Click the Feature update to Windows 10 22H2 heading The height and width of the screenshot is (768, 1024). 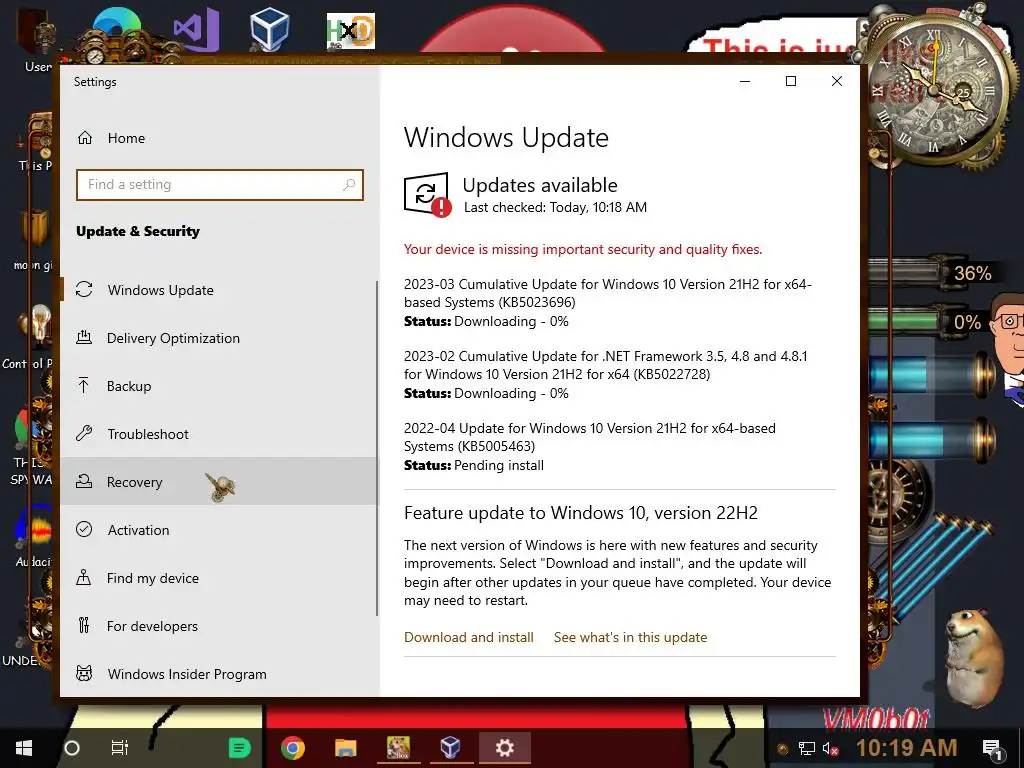[x=581, y=513]
